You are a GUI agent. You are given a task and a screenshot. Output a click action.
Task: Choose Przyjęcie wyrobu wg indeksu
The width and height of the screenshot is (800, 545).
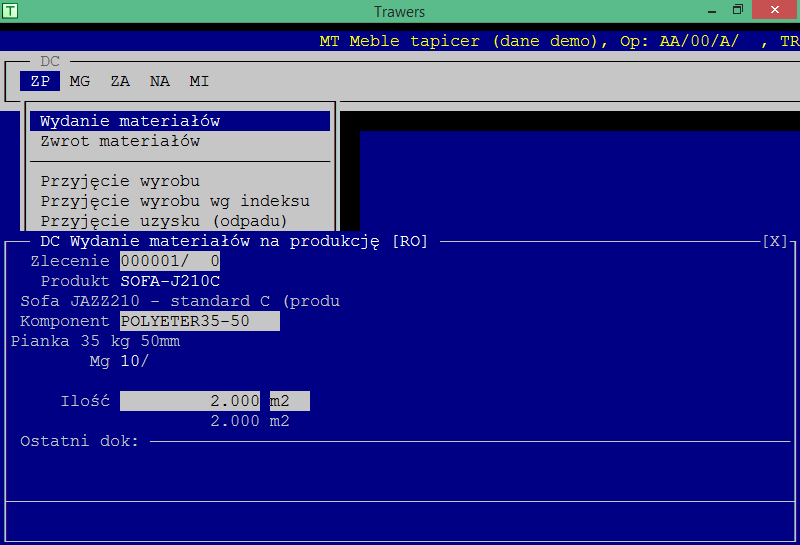click(180, 201)
